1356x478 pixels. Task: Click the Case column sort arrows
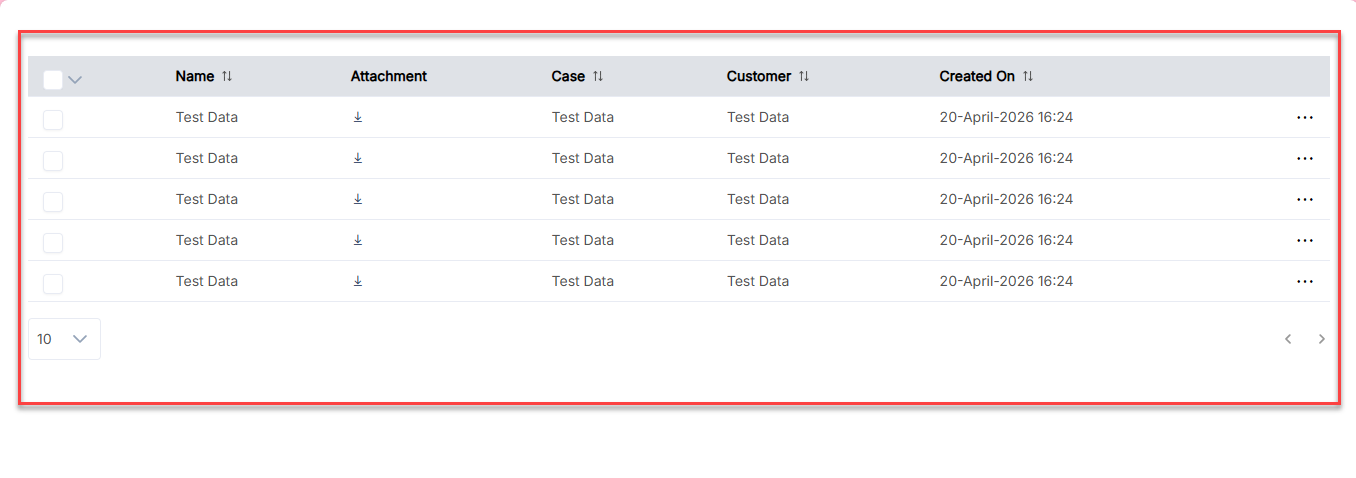coord(598,76)
